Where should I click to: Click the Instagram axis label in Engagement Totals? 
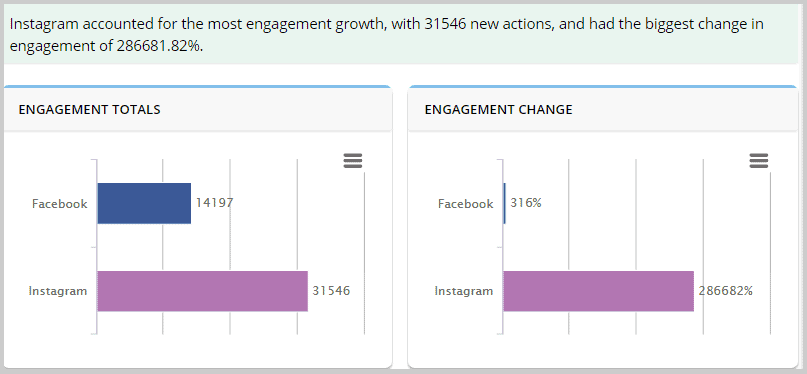tap(58, 291)
